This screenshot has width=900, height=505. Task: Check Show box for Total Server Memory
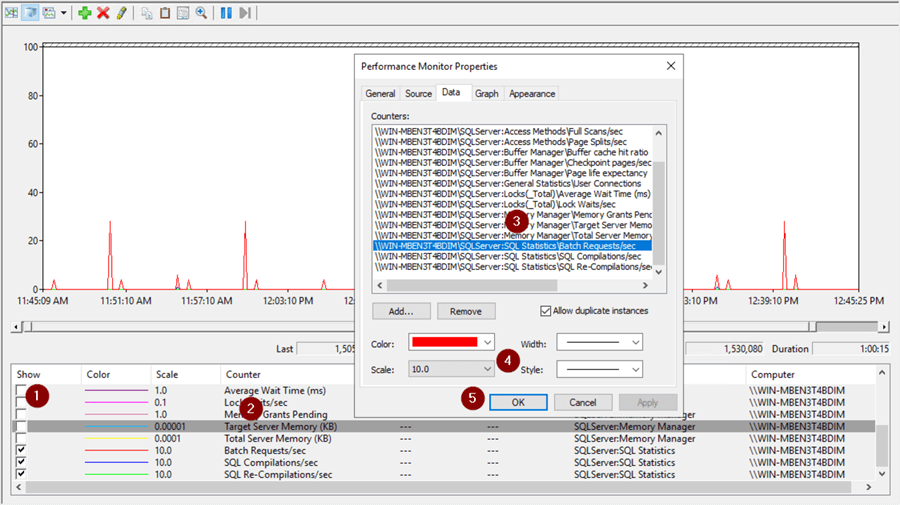[x=21, y=438]
